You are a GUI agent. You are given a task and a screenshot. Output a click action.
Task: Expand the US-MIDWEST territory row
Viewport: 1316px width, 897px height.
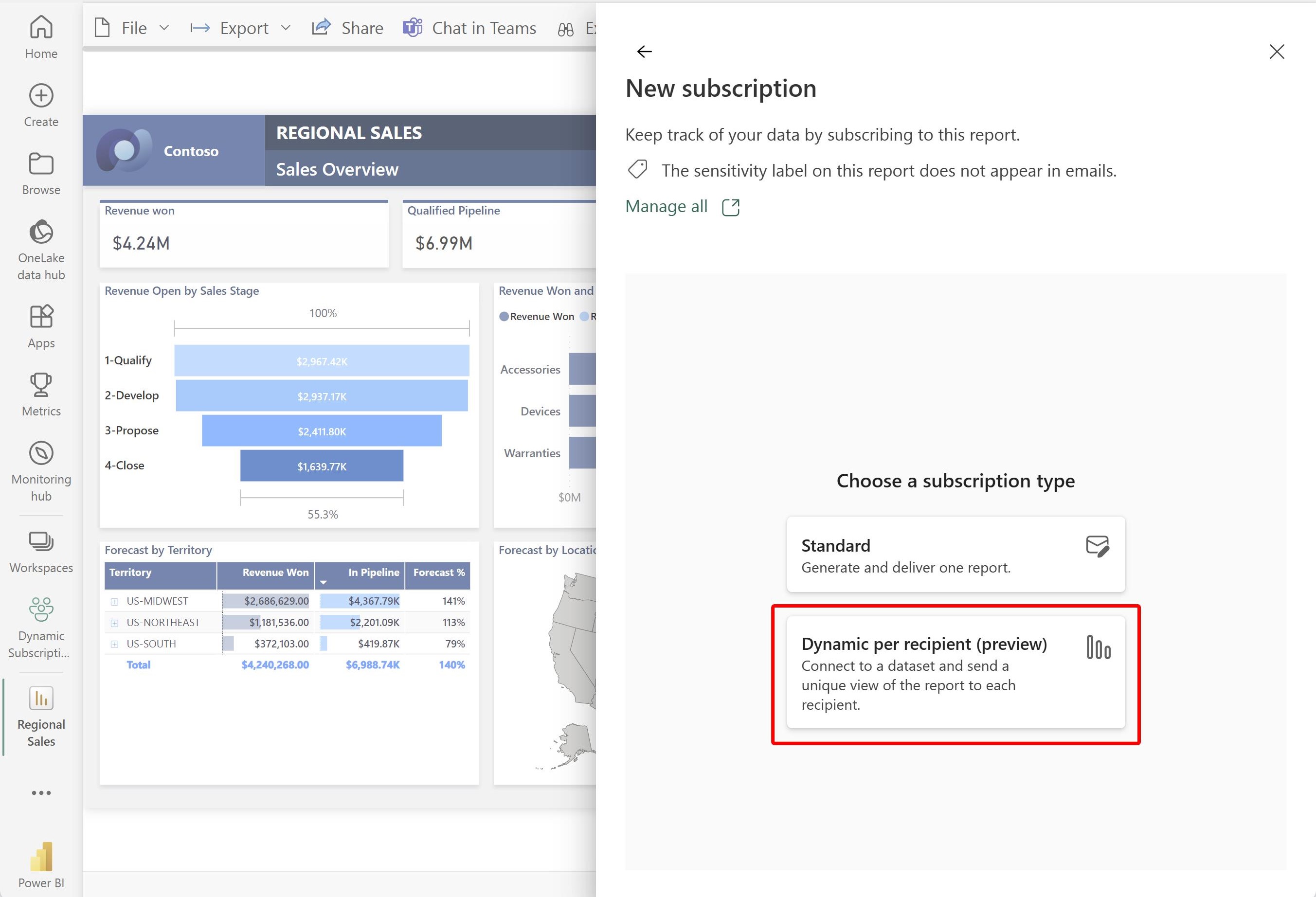point(114,601)
